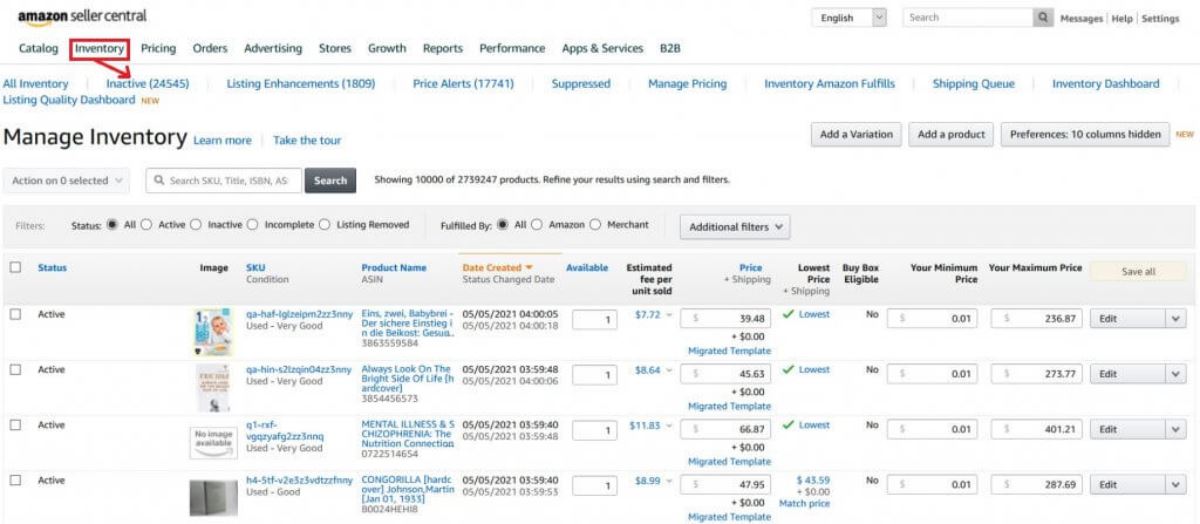1200x524 pixels.
Task: Open the 'Action on 0 selected' dropdown
Action: pos(69,181)
